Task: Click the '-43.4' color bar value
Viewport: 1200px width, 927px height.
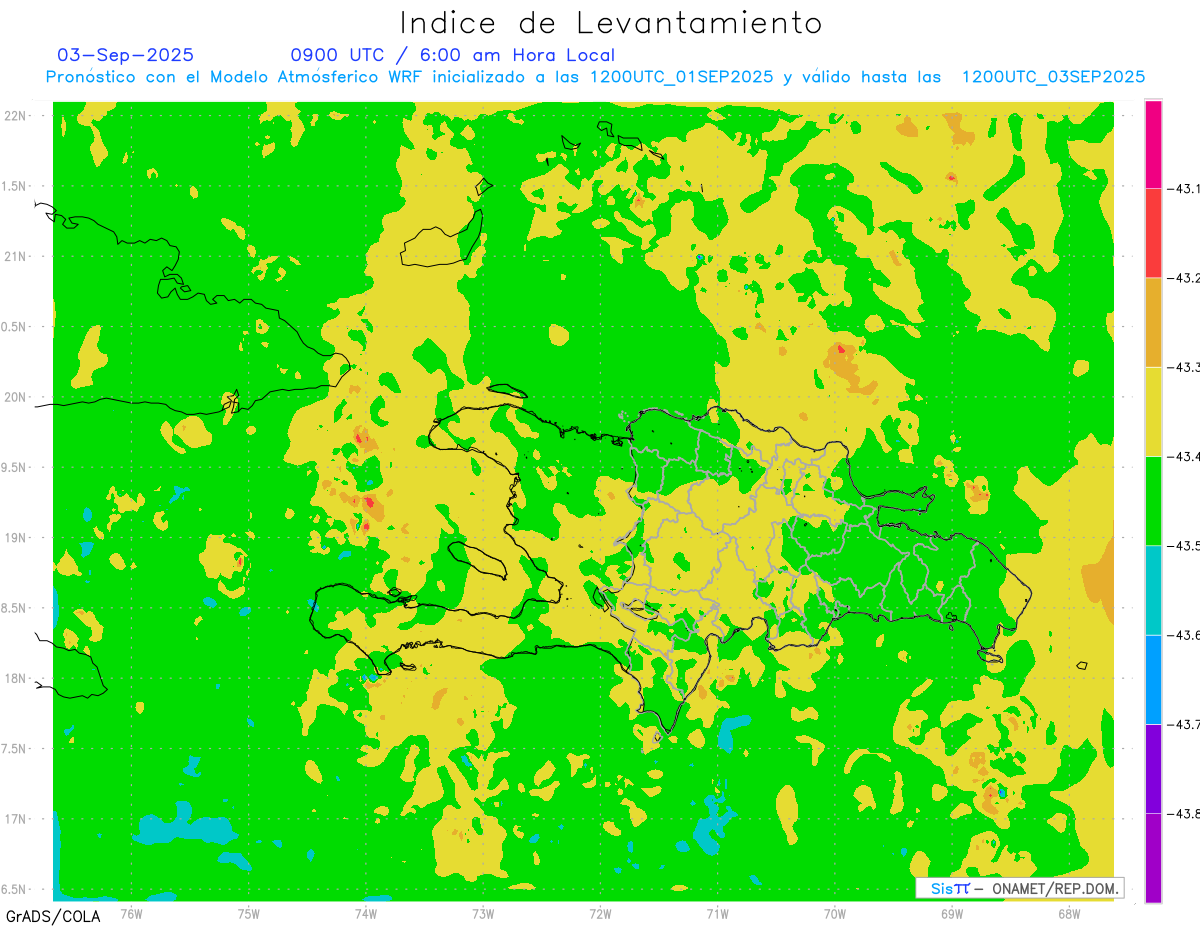Action: 1183,456
